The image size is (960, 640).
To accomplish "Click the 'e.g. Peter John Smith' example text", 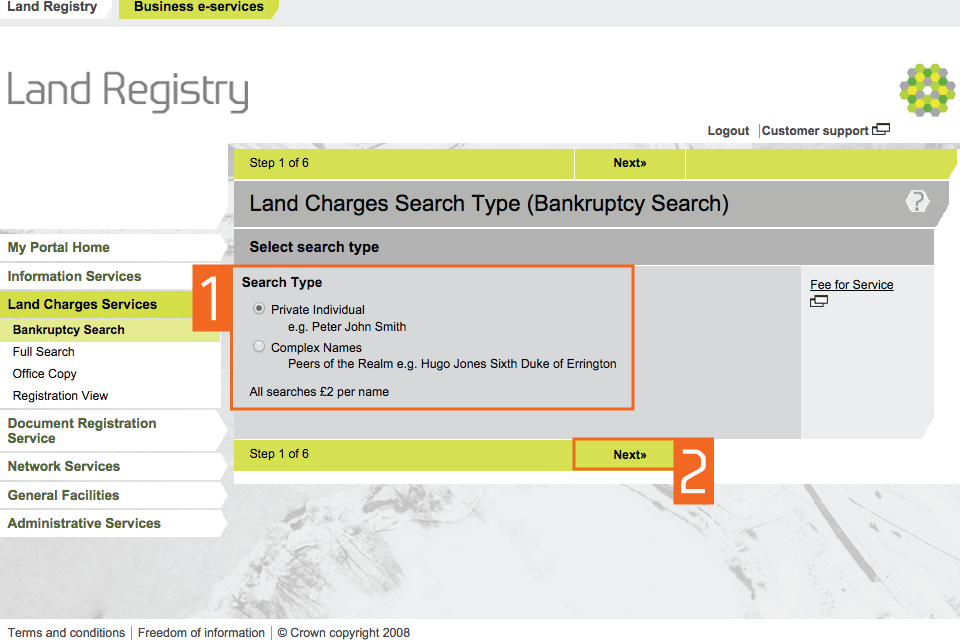I will click(x=347, y=326).
